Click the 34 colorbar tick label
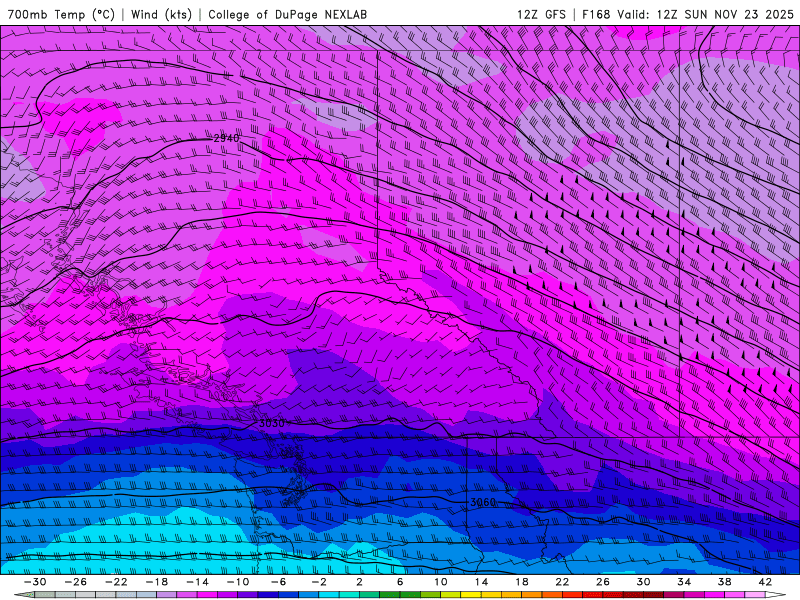Screen dimensions: 800x600 pyautogui.click(x=684, y=582)
